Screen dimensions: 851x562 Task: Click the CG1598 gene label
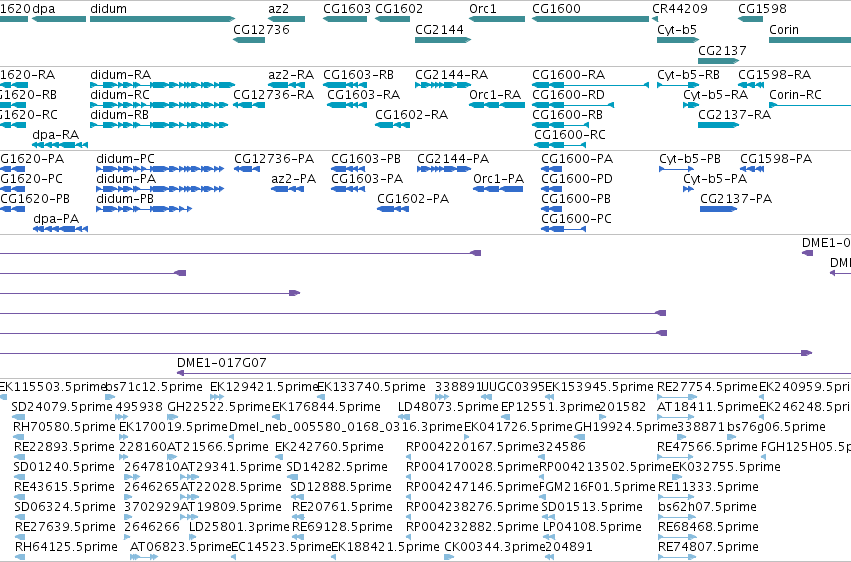click(763, 9)
